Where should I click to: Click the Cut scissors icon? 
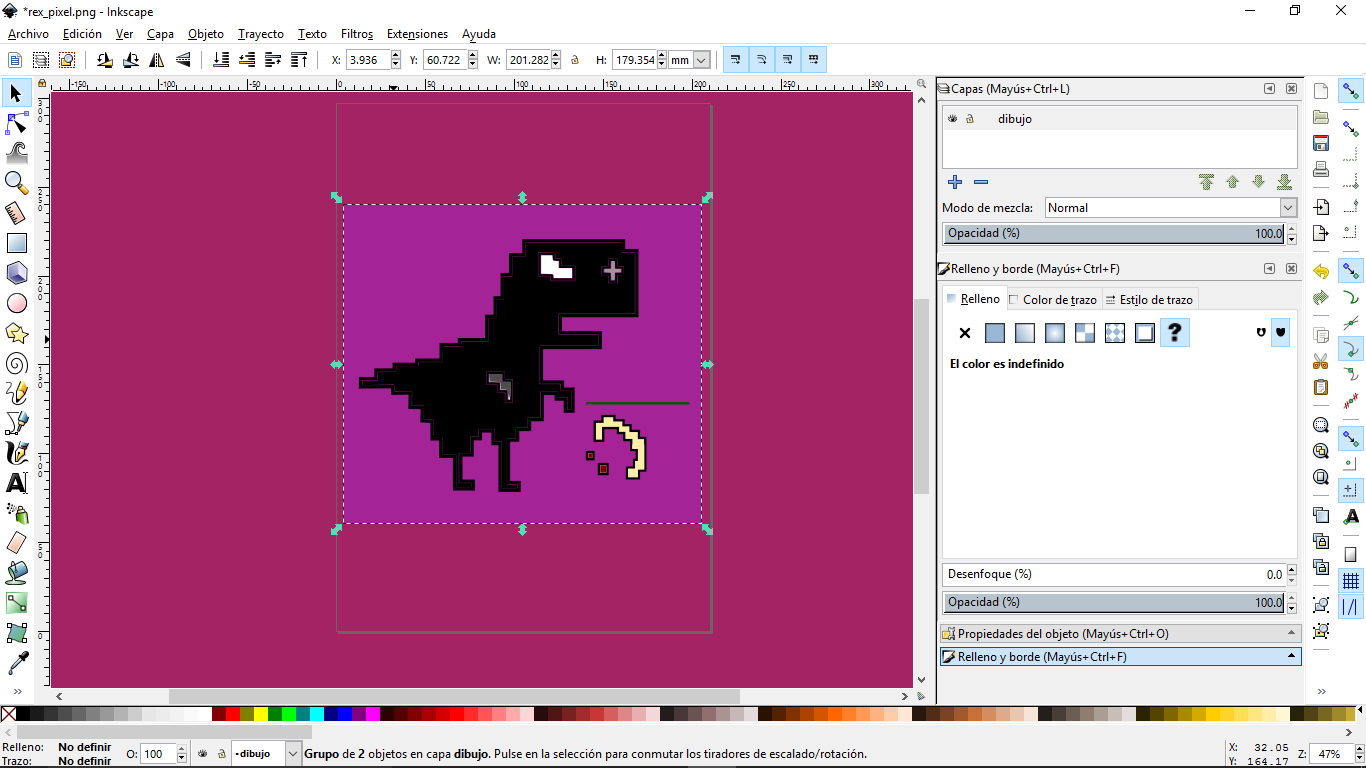1321,361
